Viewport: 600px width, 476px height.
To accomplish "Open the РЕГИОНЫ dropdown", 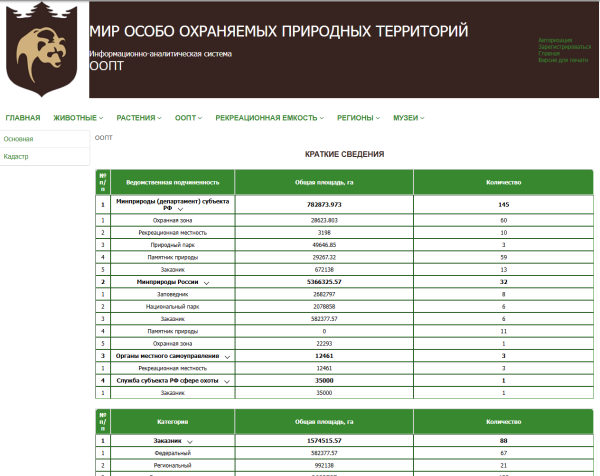I will [x=360, y=118].
